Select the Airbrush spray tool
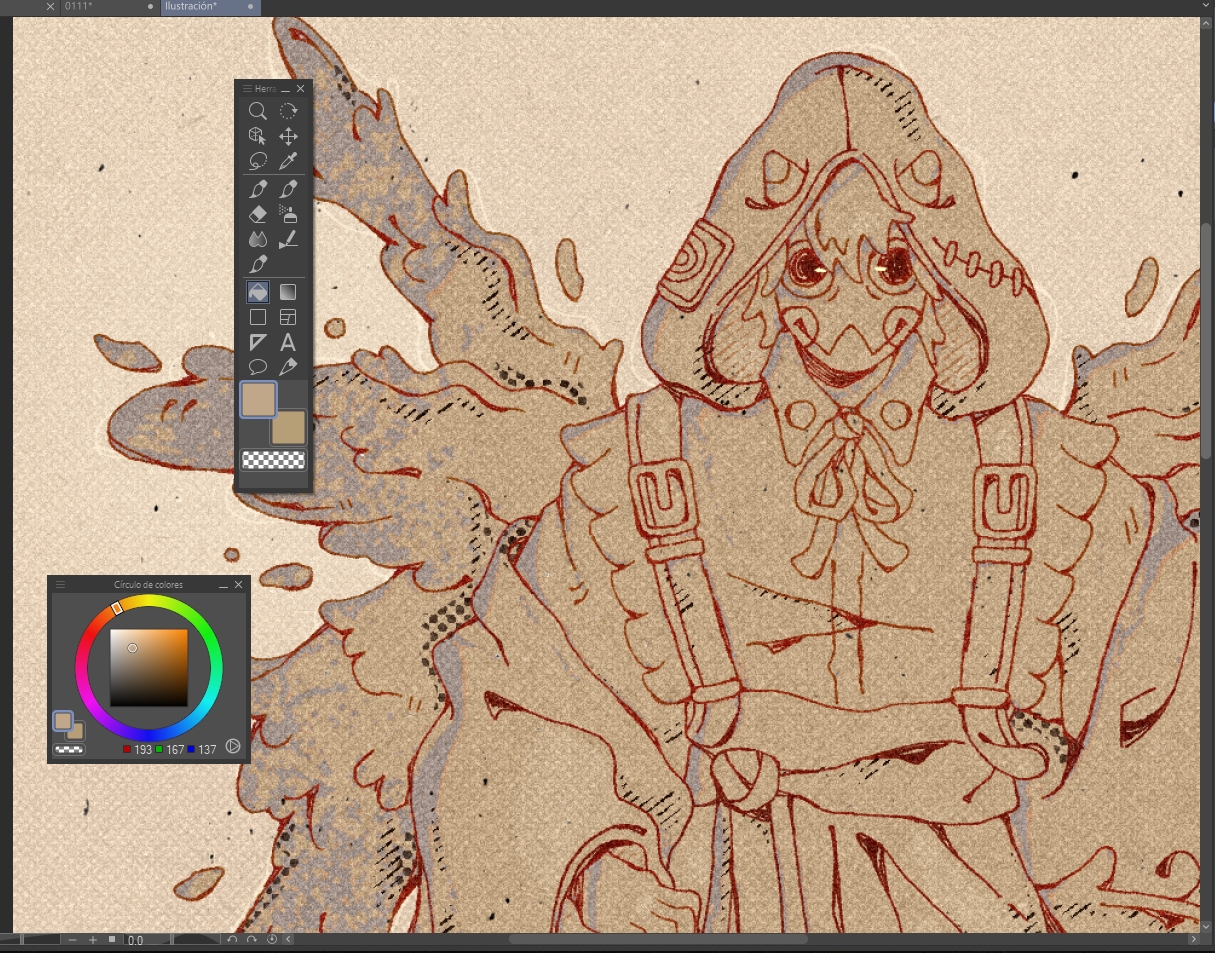This screenshot has width=1215, height=953. click(x=288, y=214)
